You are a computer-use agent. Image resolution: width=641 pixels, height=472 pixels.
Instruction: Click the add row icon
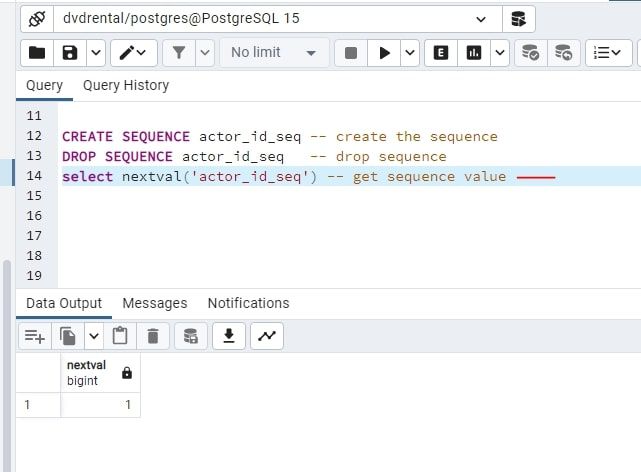(35, 336)
